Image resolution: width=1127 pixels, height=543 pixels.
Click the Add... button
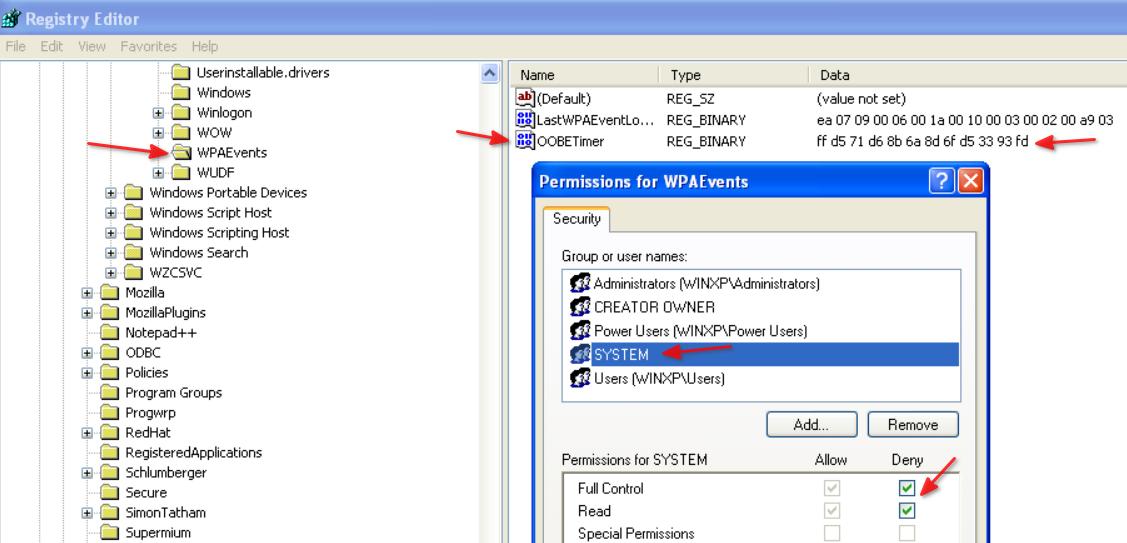tap(811, 425)
